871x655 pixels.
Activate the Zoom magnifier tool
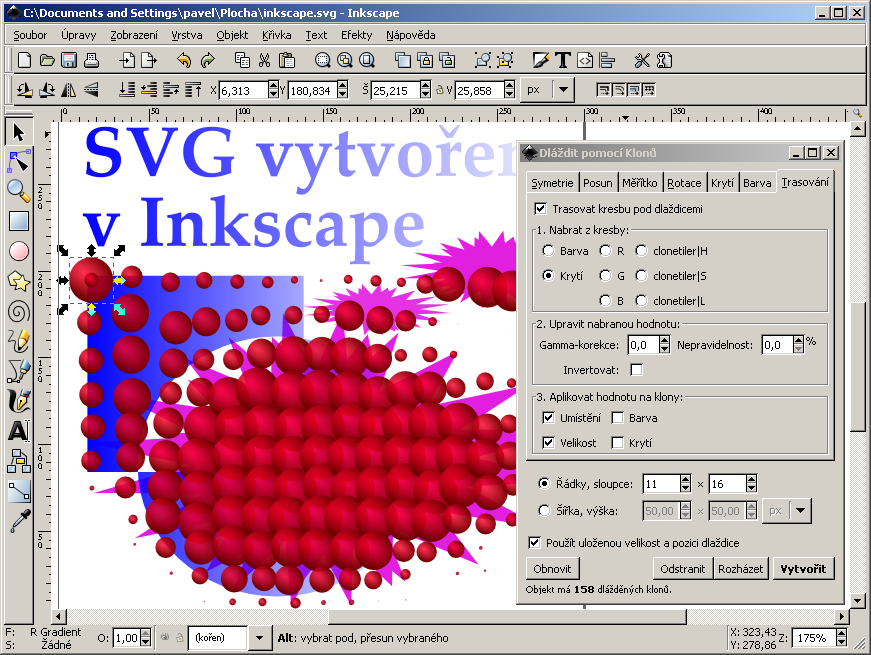coord(19,191)
